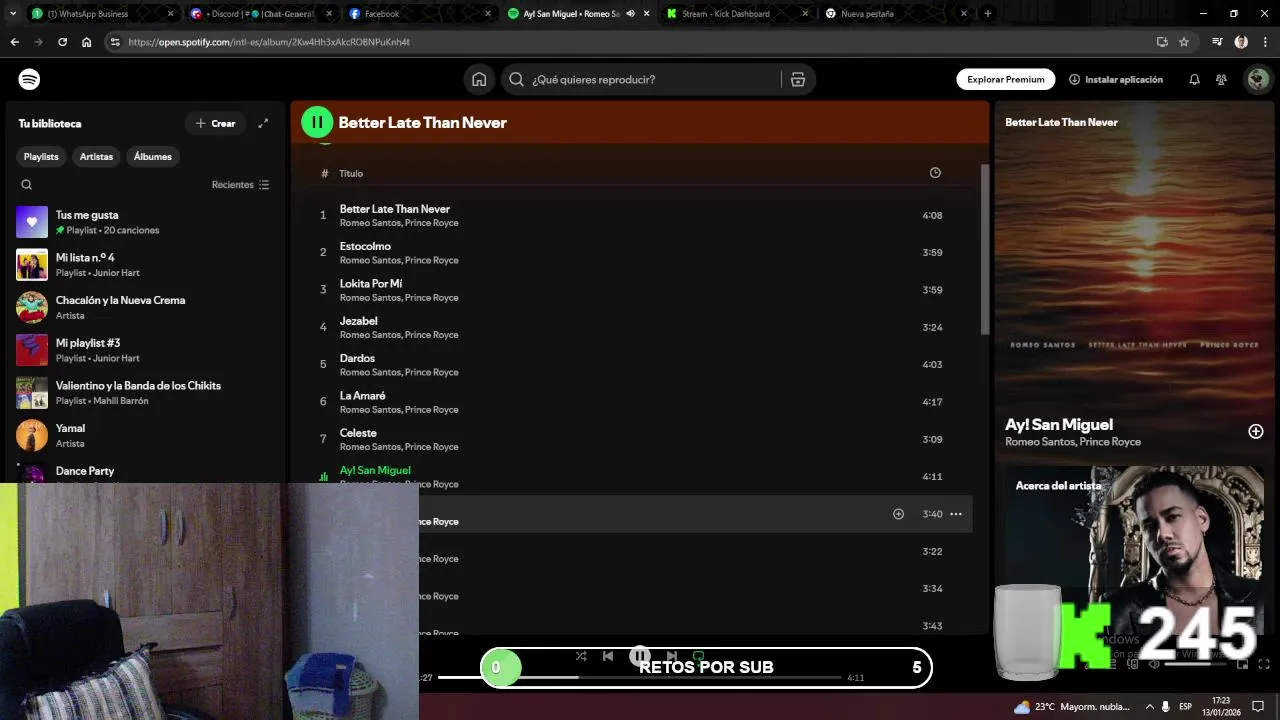Click the add icon on the 3:40 track row

click(x=898, y=514)
